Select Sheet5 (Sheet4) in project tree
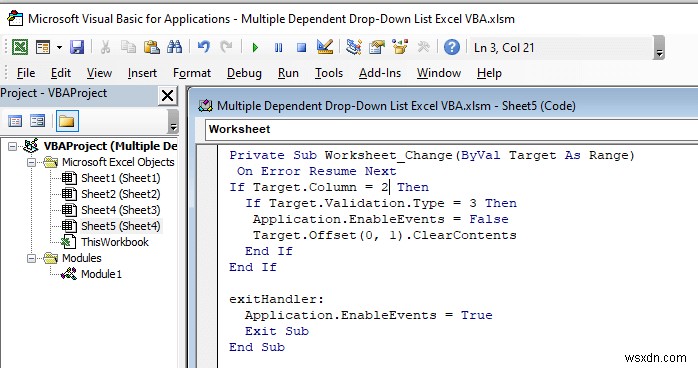Viewport: 698px width, 368px height. [121, 226]
